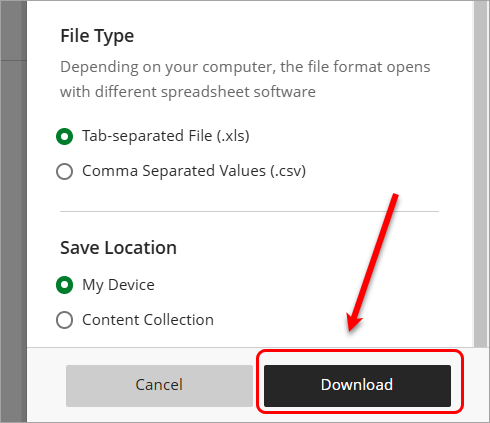The width and height of the screenshot is (490, 423).
Task: Click the divider line above Save Location
Action: (x=249, y=211)
